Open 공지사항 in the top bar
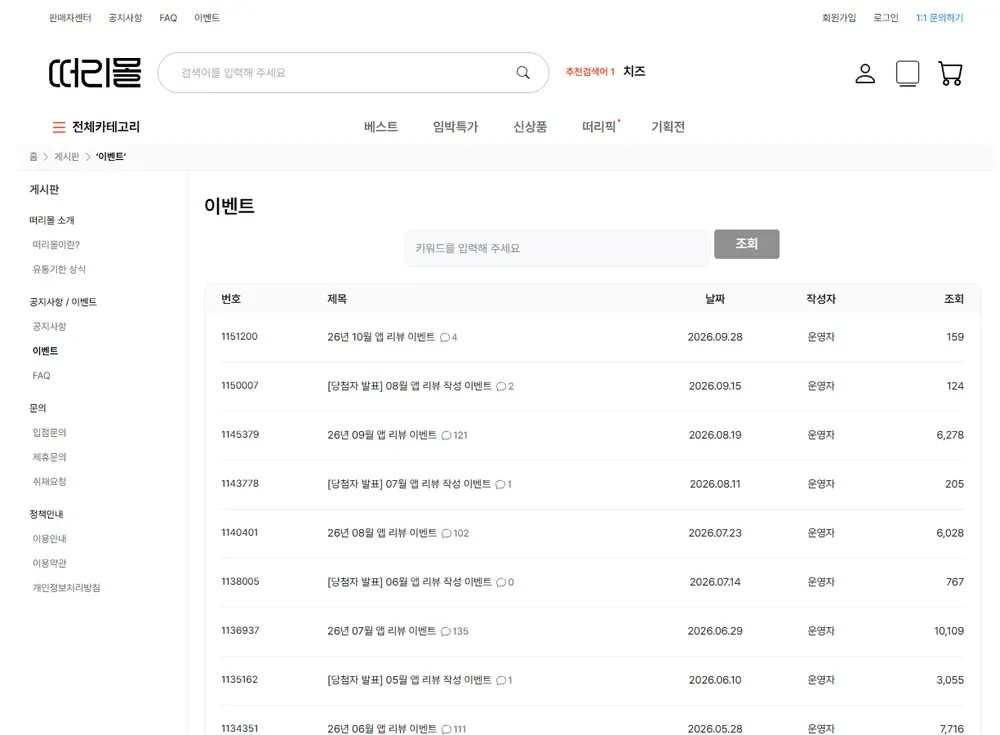This screenshot has height=735, width=1000. tap(125, 18)
